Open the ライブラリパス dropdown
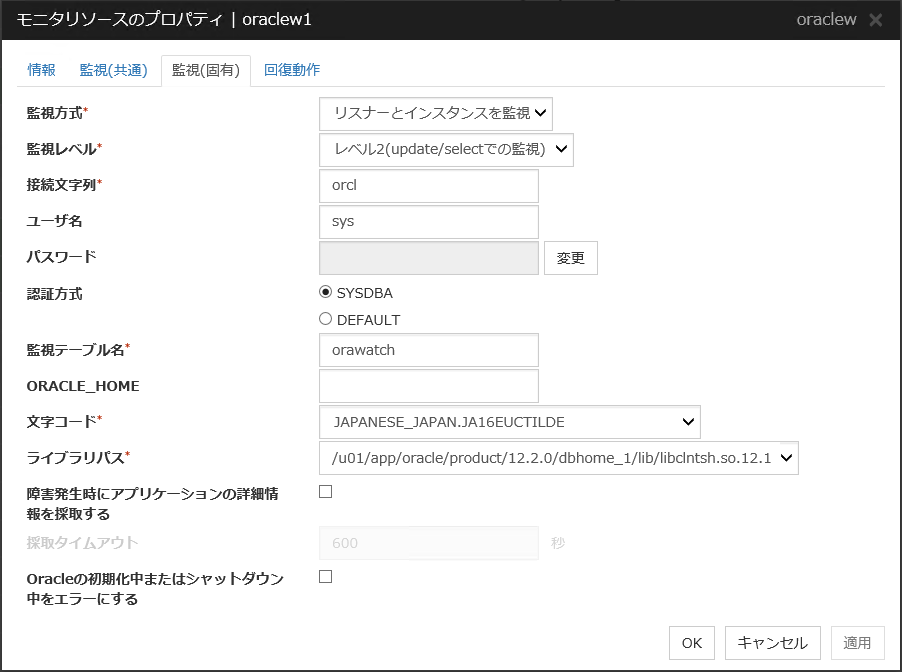 point(558,458)
